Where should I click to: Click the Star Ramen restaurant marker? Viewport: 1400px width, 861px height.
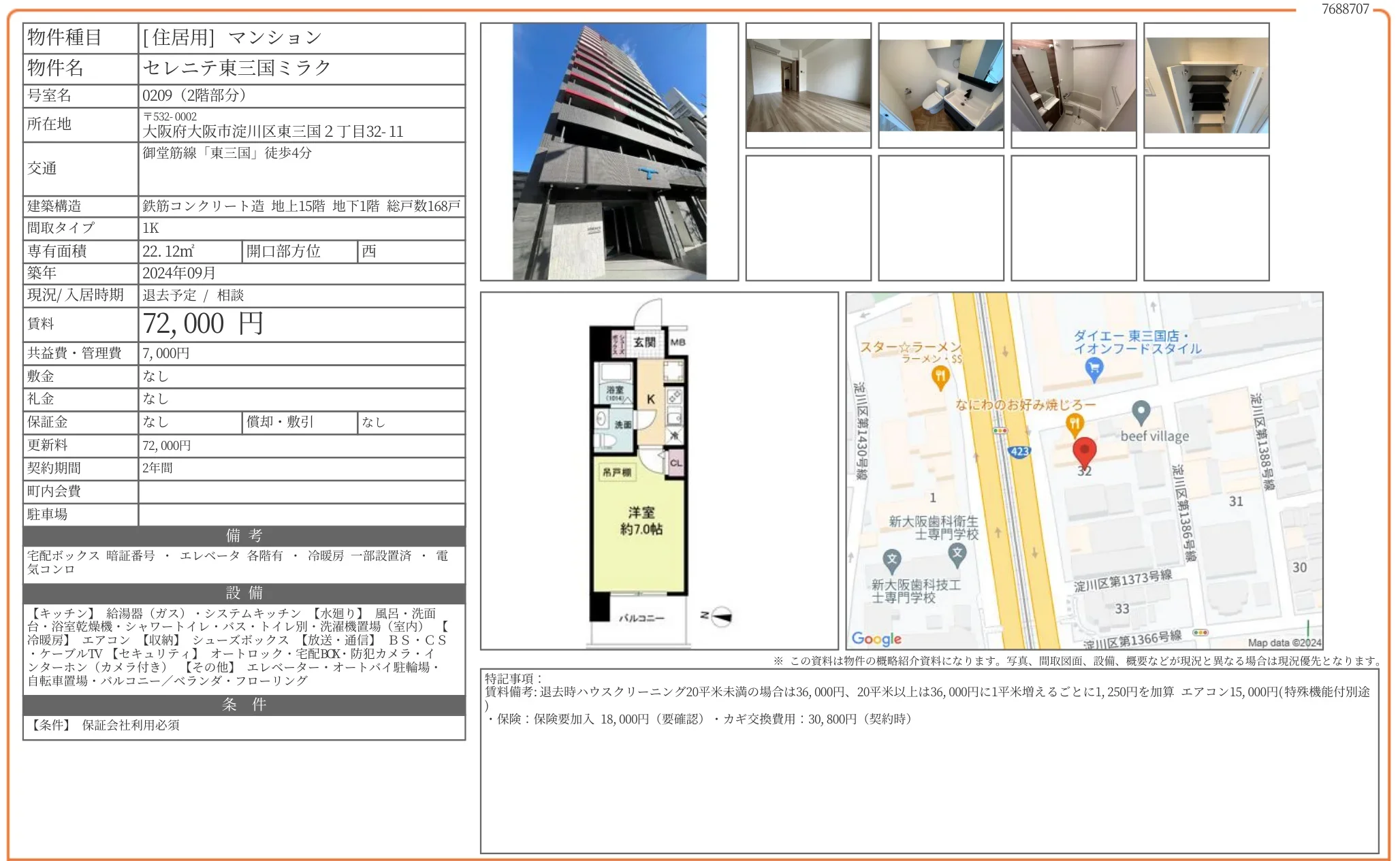940,376
